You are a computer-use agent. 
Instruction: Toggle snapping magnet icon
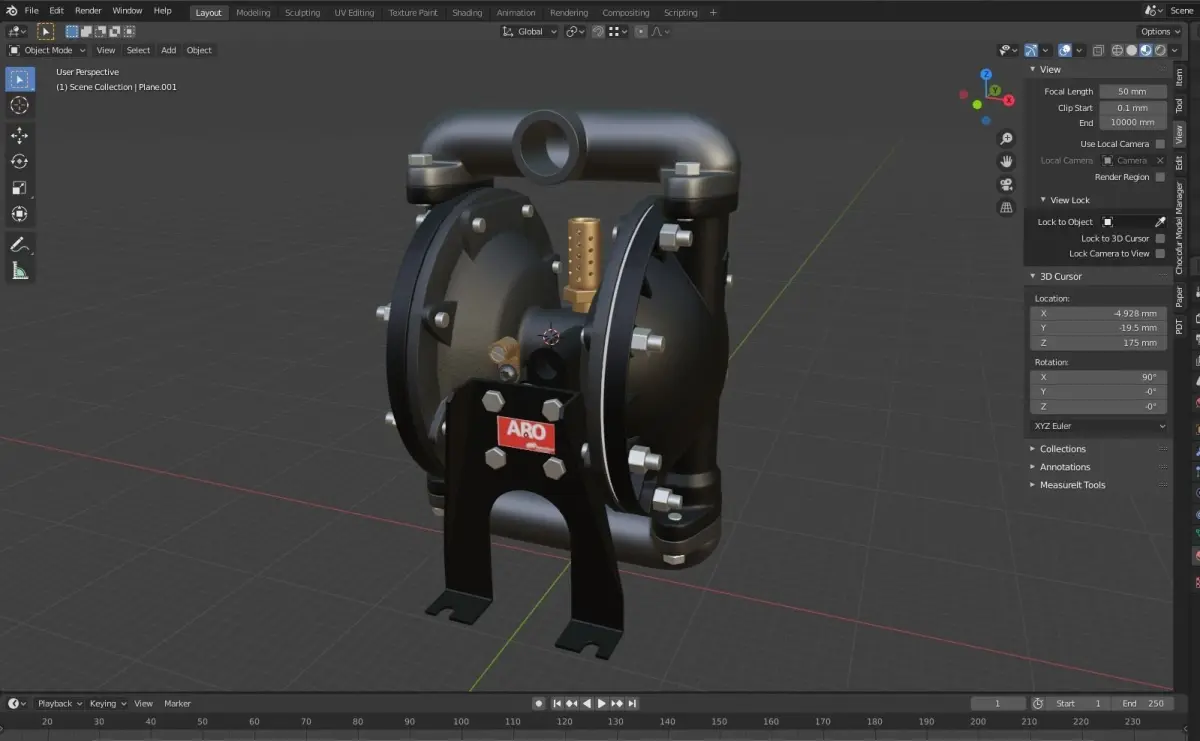pos(599,31)
